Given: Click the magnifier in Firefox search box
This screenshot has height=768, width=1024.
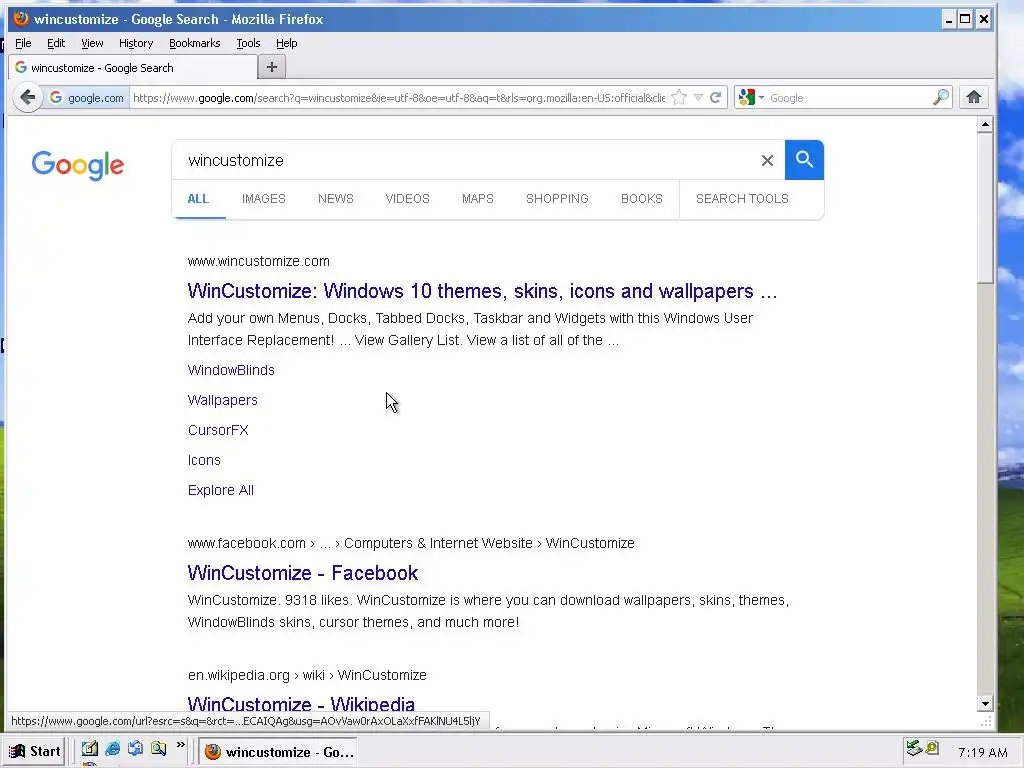Looking at the screenshot, I should [940, 98].
